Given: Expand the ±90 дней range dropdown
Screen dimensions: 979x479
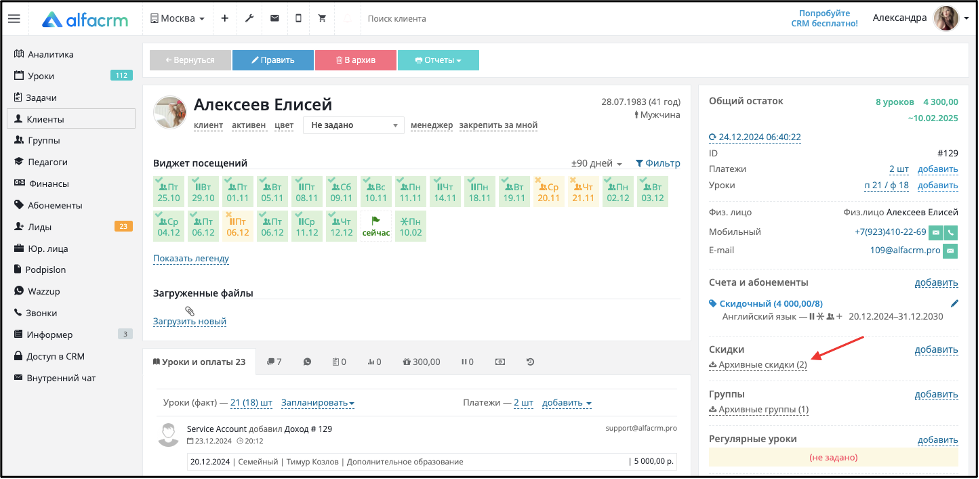Looking at the screenshot, I should click(x=597, y=164).
